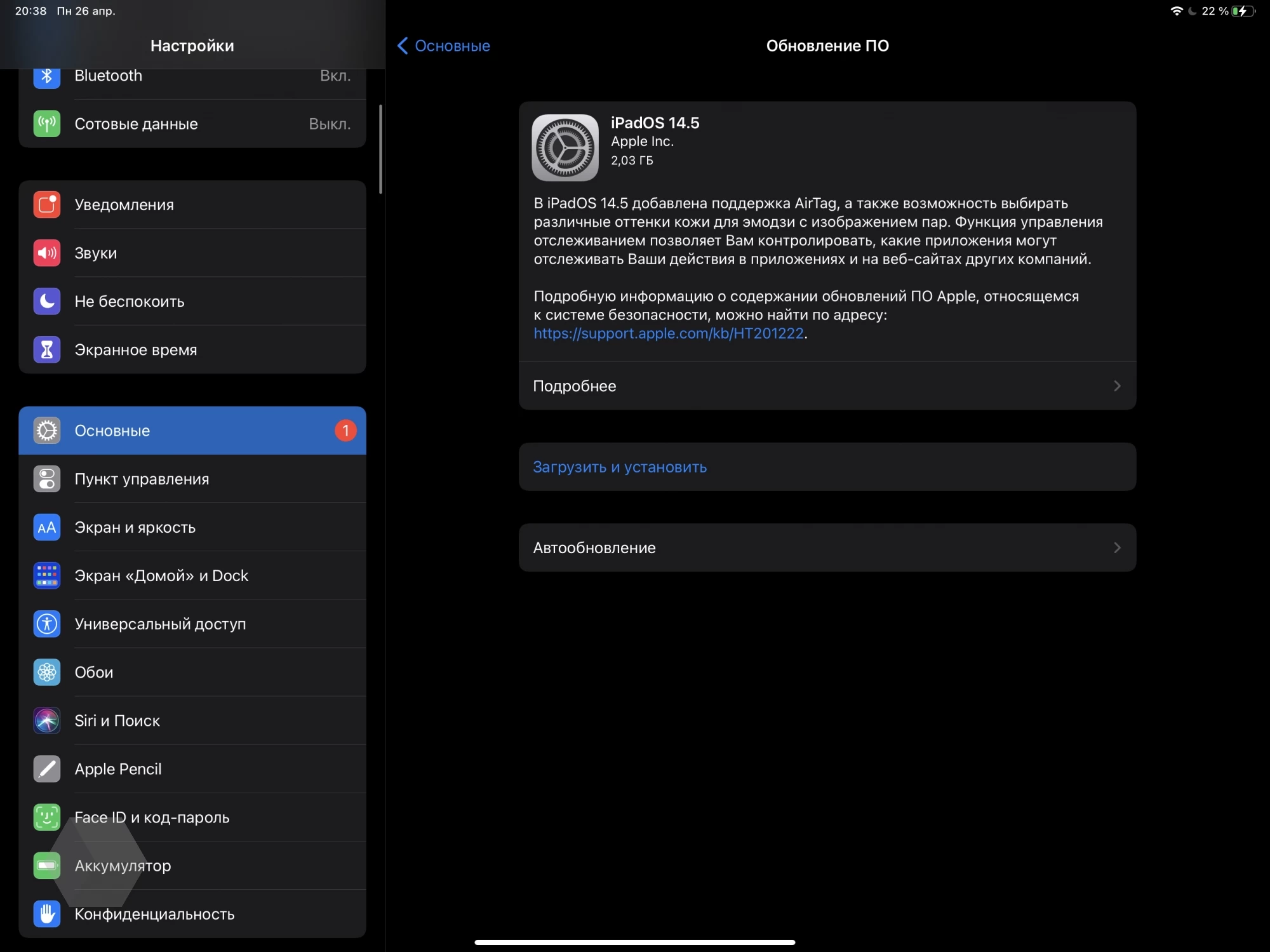
Task: Tap the battery charging status icon
Action: pyautogui.click(x=1243, y=11)
